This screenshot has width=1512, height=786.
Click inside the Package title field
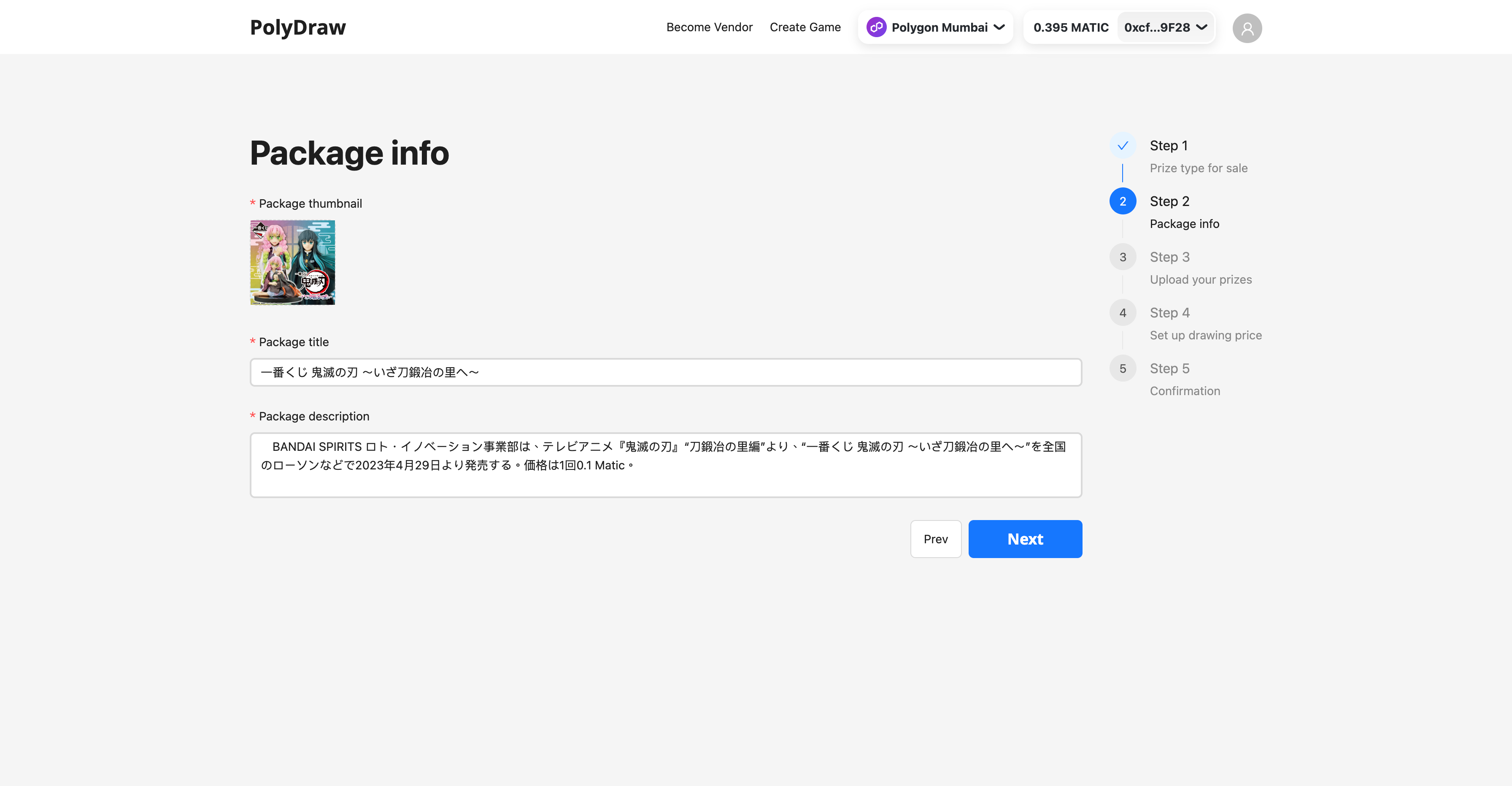point(666,372)
